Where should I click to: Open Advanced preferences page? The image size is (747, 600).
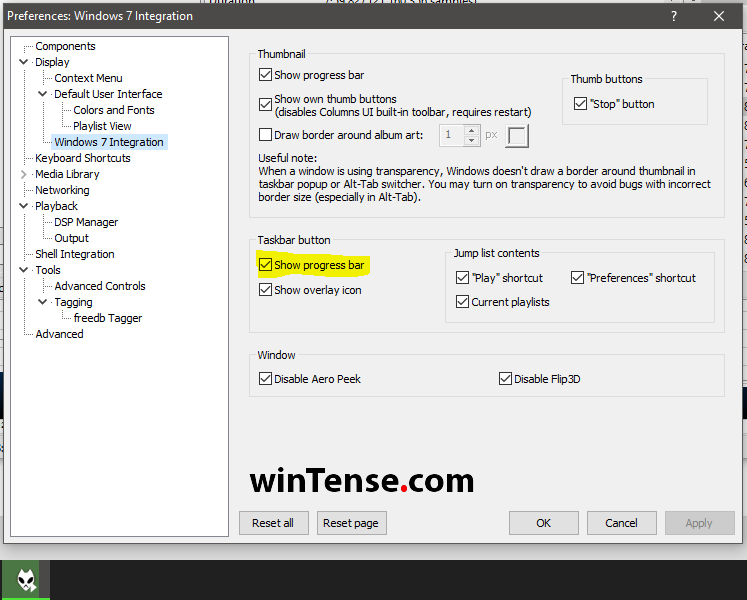click(59, 334)
